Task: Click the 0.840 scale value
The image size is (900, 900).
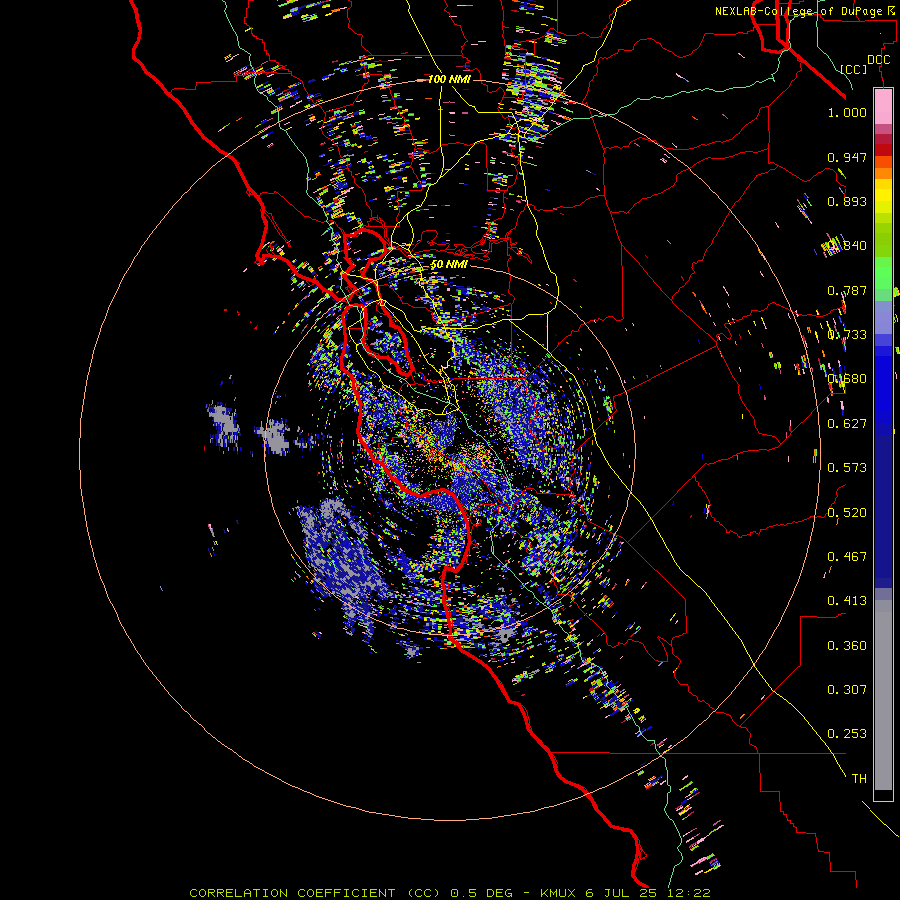Action: pos(847,246)
